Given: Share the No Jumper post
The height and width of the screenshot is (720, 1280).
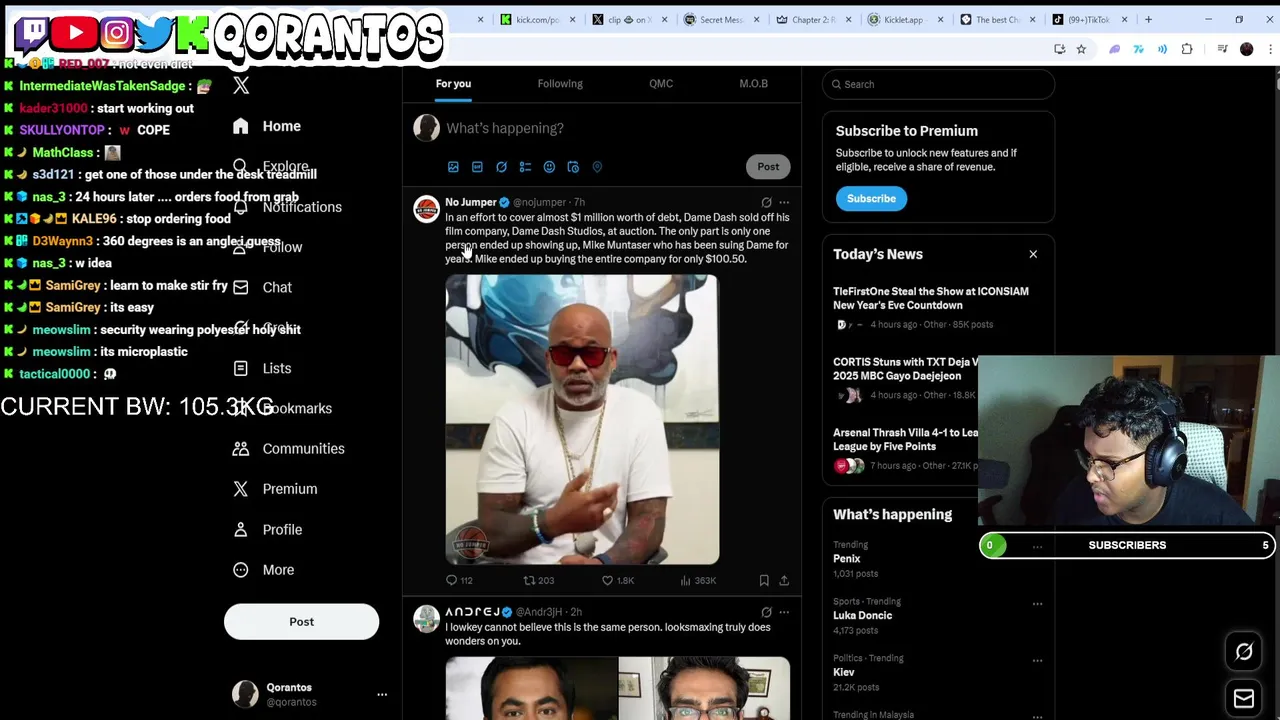Looking at the screenshot, I should tap(784, 580).
